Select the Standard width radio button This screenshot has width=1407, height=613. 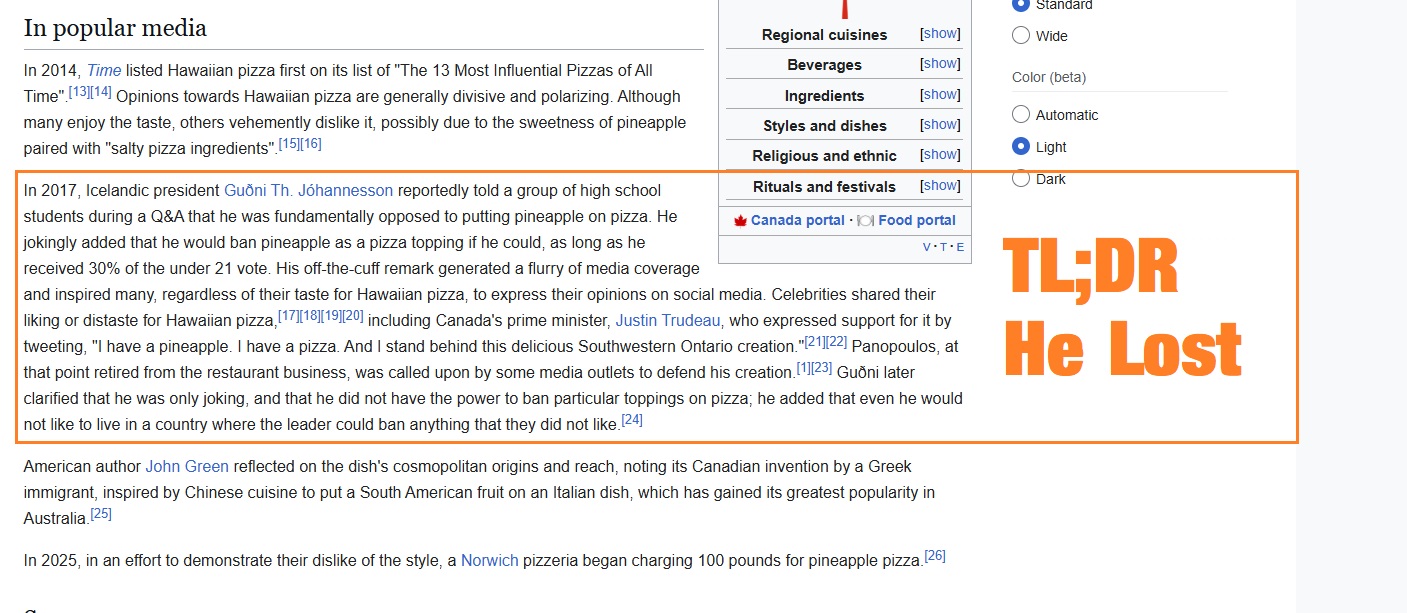coord(1021,4)
